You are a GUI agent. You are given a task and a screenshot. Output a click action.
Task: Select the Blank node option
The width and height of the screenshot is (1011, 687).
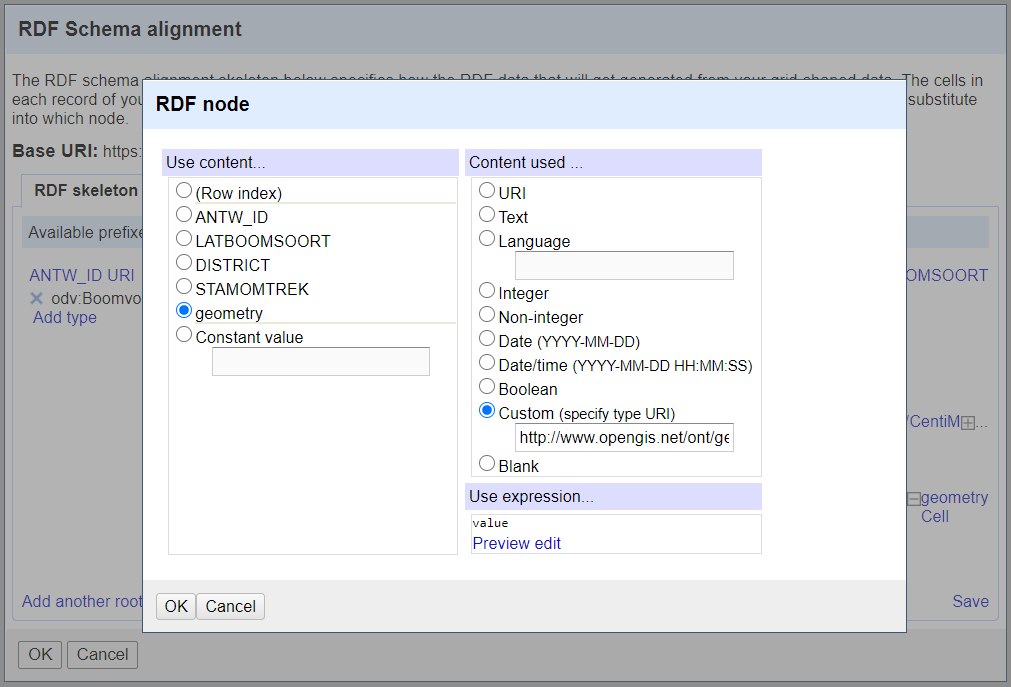487,464
